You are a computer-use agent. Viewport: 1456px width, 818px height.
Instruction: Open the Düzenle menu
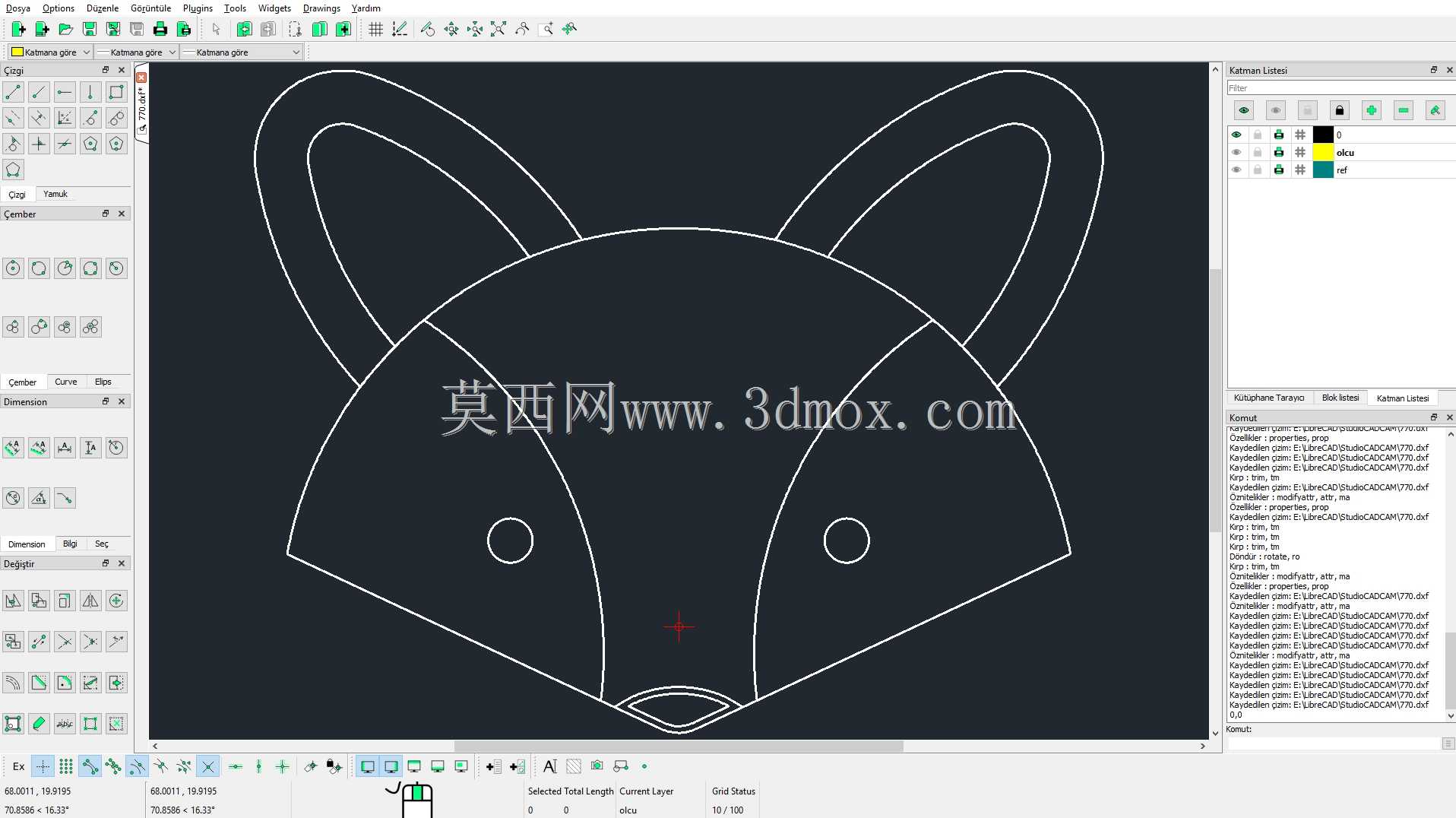(103, 8)
